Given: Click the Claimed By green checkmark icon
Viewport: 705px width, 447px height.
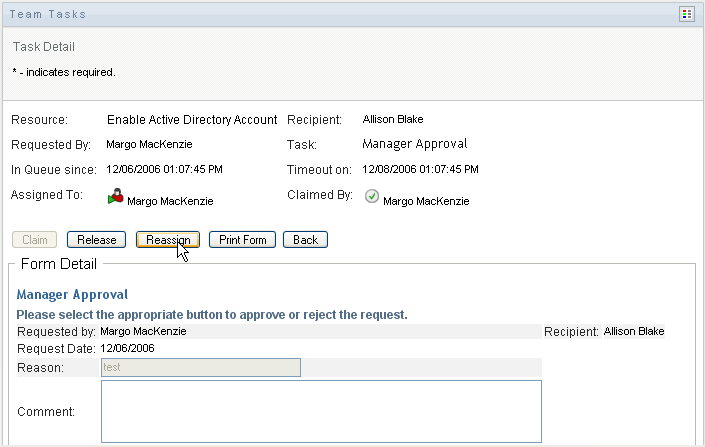Looking at the screenshot, I should tap(371, 196).
